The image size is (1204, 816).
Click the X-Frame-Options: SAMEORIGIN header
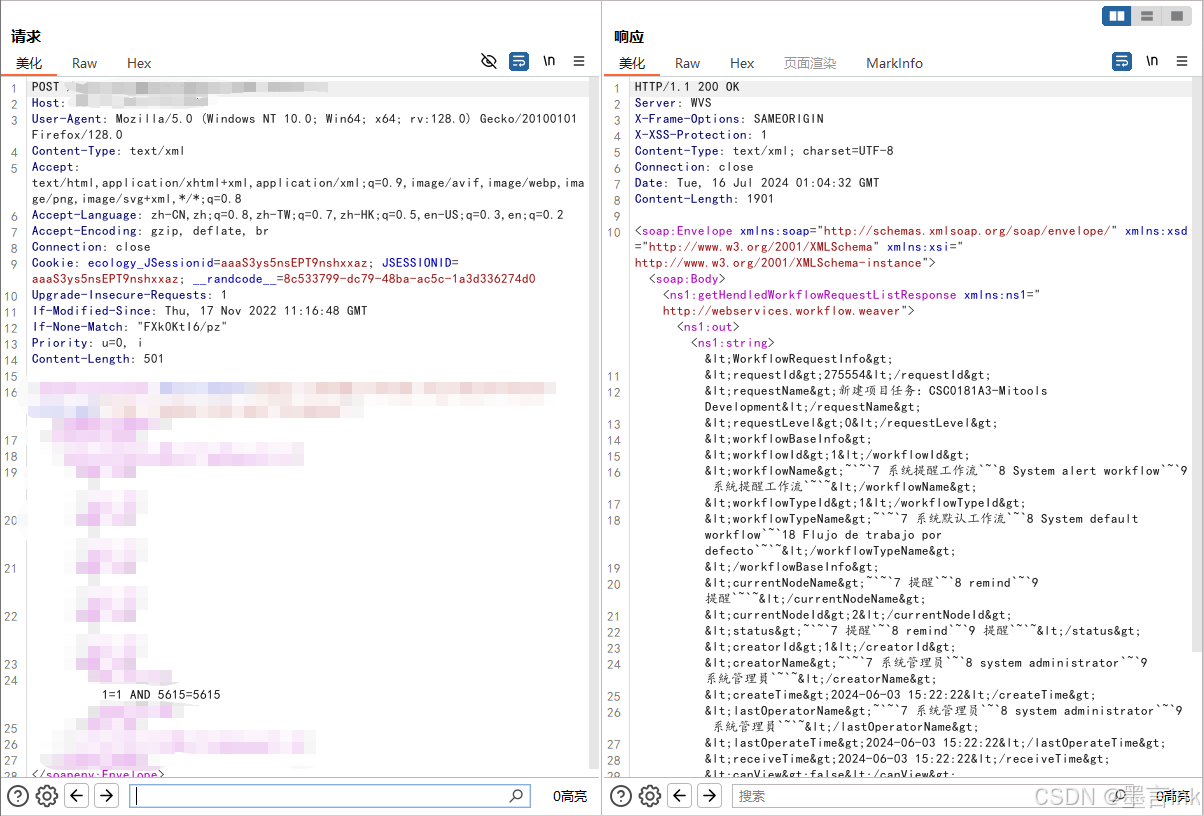tap(729, 119)
